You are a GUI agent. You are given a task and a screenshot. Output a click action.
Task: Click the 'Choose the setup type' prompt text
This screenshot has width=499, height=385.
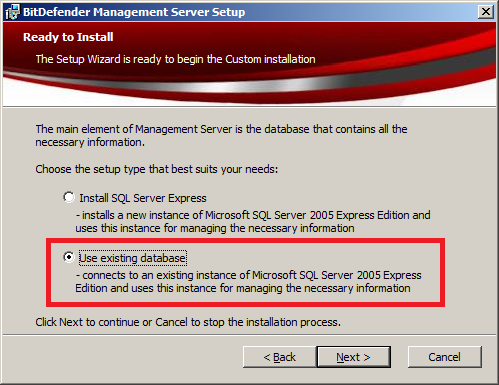(157, 169)
